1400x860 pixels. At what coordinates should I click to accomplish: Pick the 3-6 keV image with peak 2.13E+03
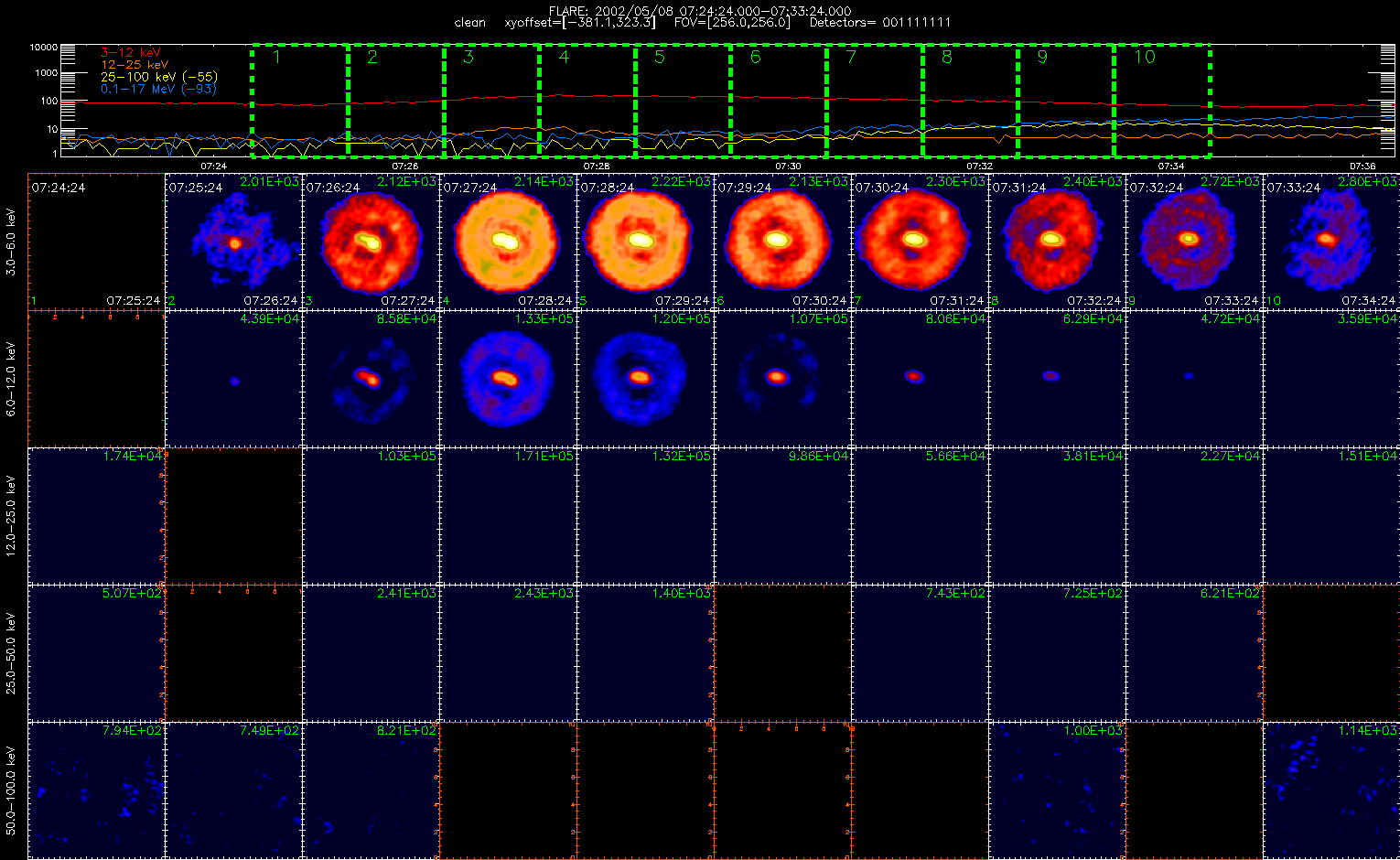[782, 241]
